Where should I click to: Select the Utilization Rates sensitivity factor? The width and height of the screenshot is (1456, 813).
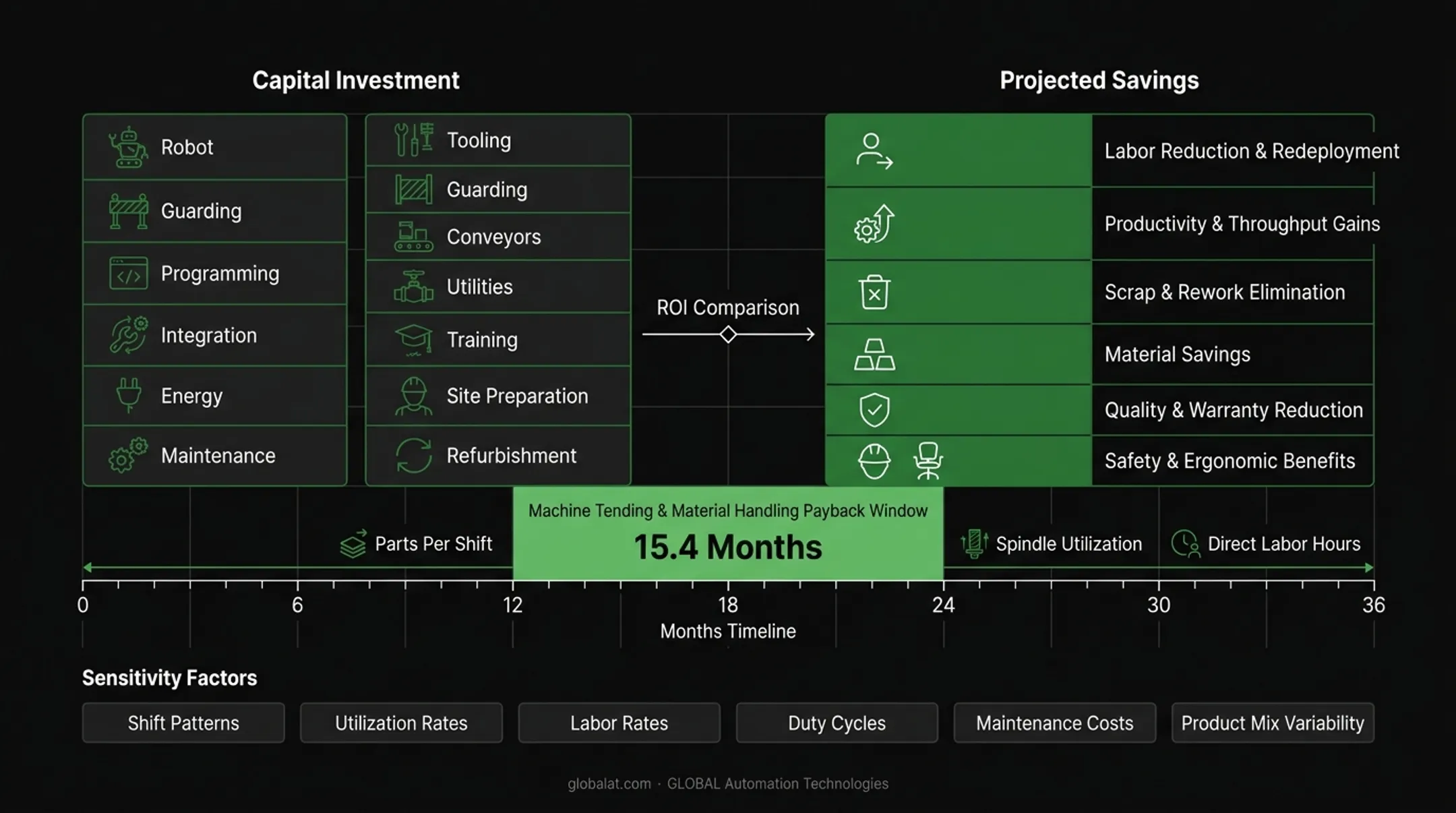401,723
